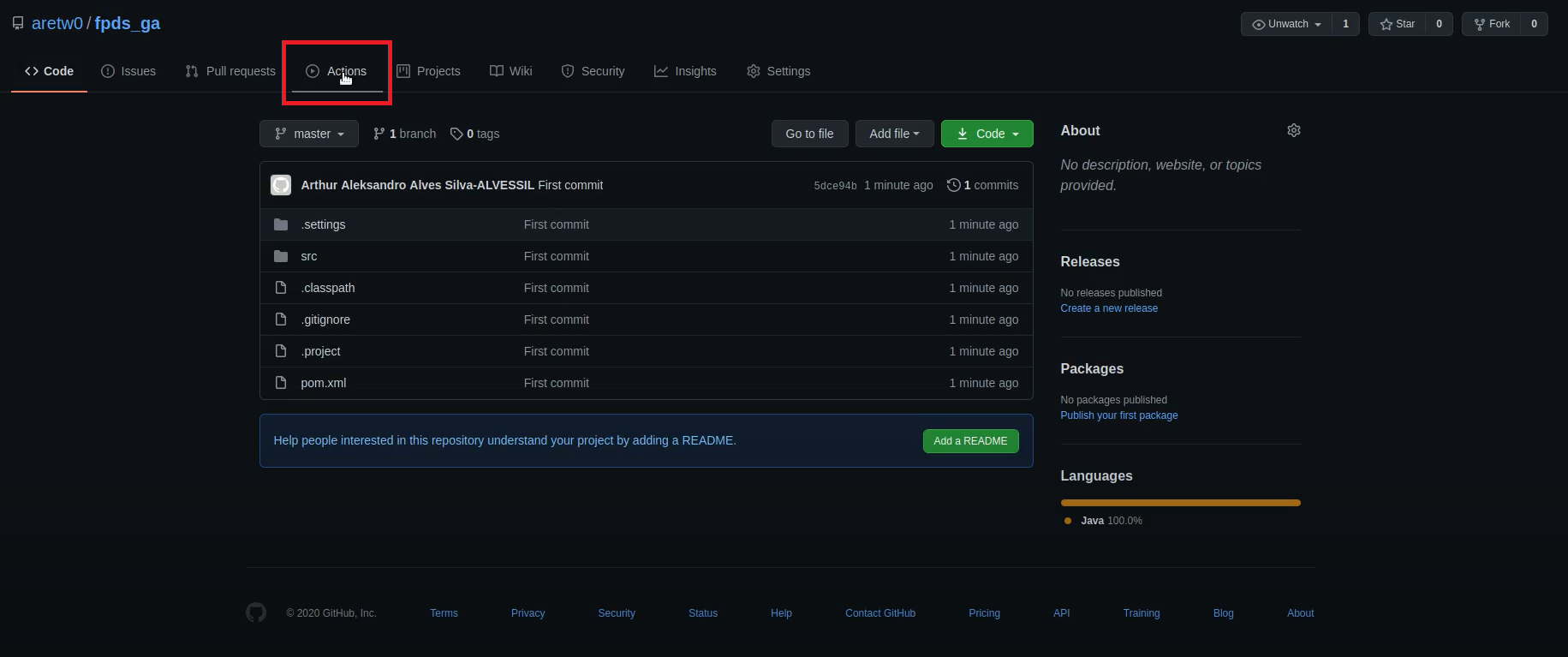Click the Terms footer link

(444, 613)
